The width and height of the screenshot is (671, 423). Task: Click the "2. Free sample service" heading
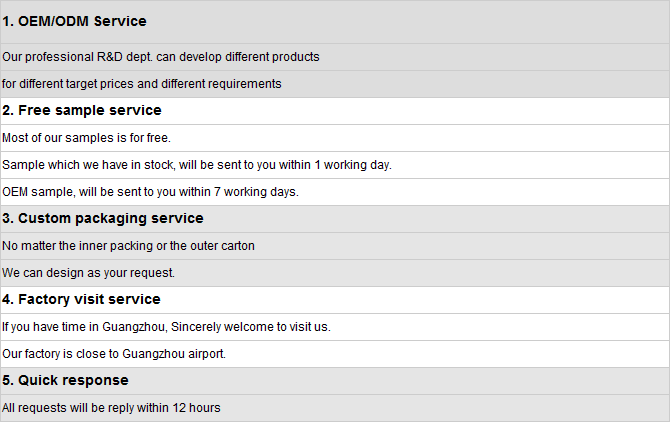point(82,111)
